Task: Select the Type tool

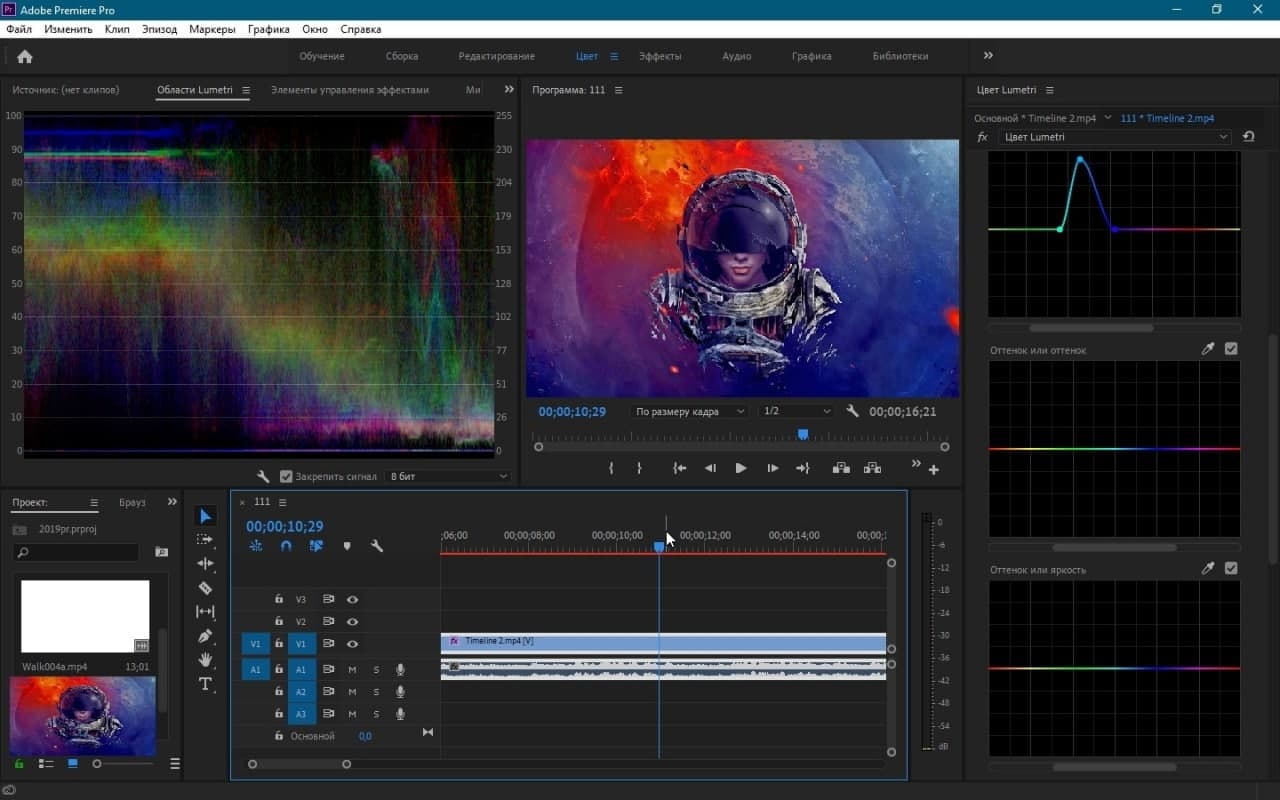Action: pyautogui.click(x=205, y=684)
